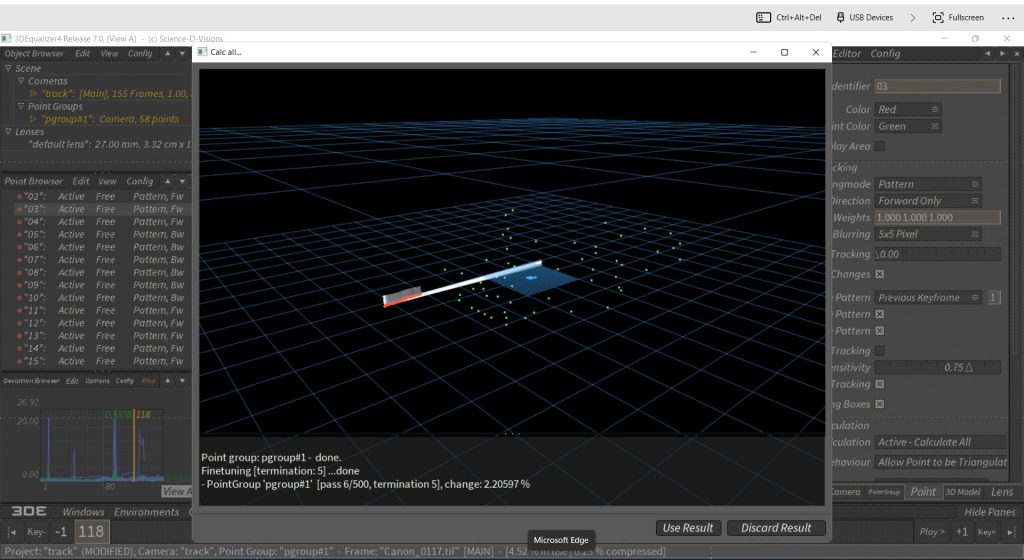The image size is (1024, 560).
Task: Open the Previous Keyframe pattern dropdown
Action: tap(928, 298)
